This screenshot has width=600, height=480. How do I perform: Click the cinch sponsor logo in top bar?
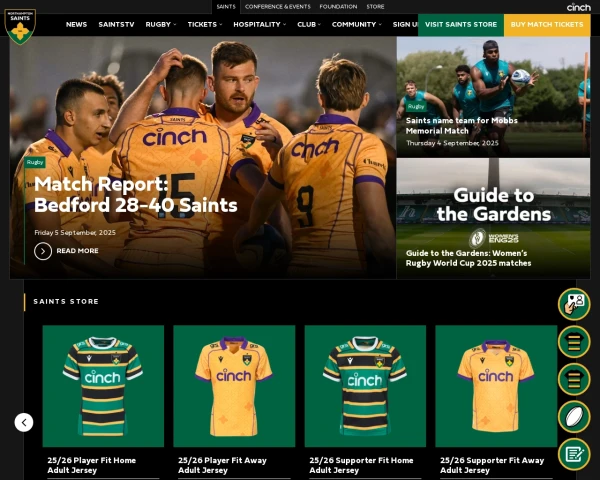coord(578,7)
